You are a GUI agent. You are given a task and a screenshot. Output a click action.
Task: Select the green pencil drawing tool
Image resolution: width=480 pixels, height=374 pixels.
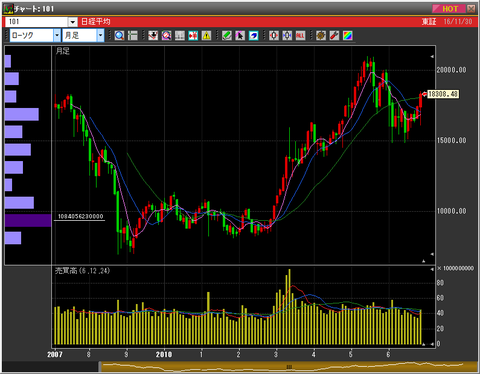coord(227,36)
